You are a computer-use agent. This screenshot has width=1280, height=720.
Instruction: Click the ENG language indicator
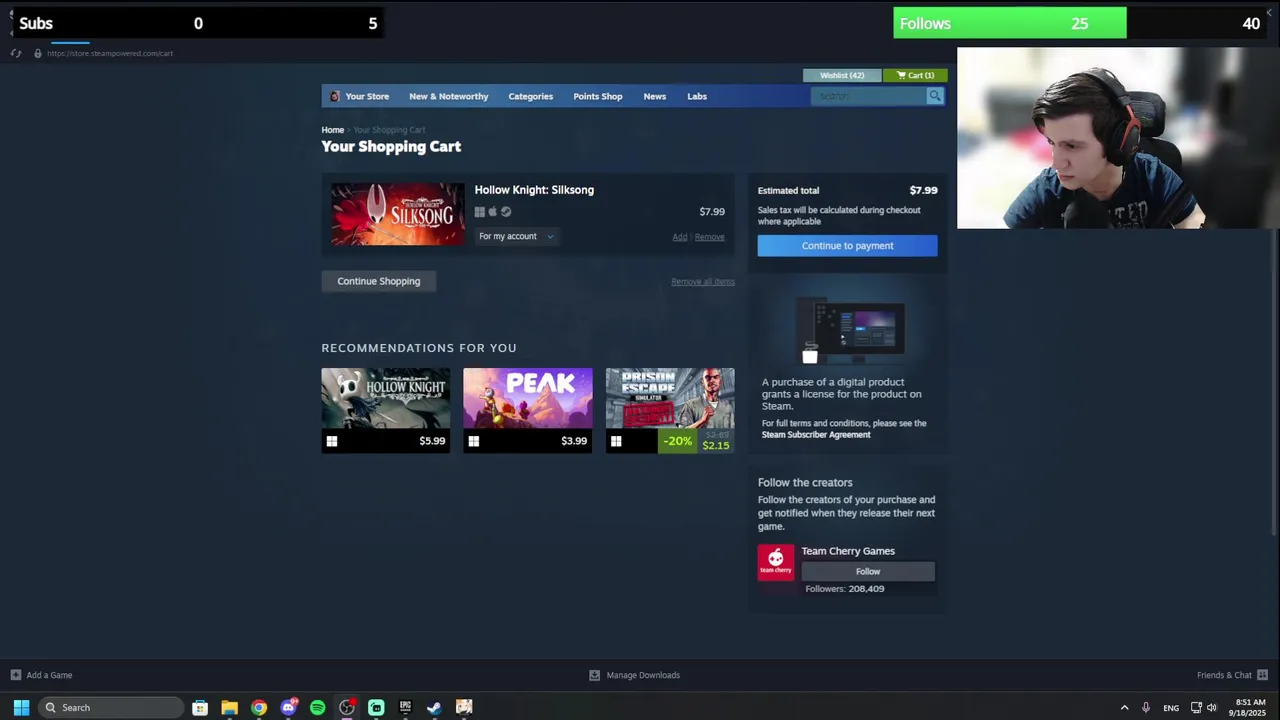(x=1171, y=708)
